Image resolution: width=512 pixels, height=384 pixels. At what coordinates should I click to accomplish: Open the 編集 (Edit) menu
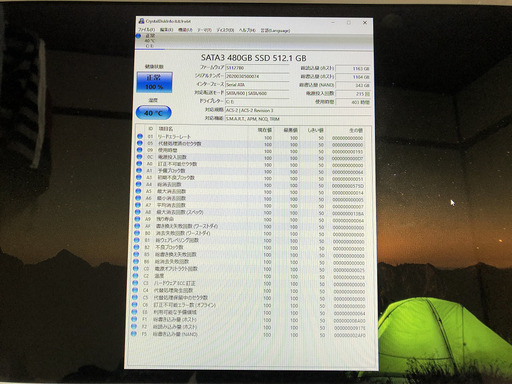pos(166,30)
